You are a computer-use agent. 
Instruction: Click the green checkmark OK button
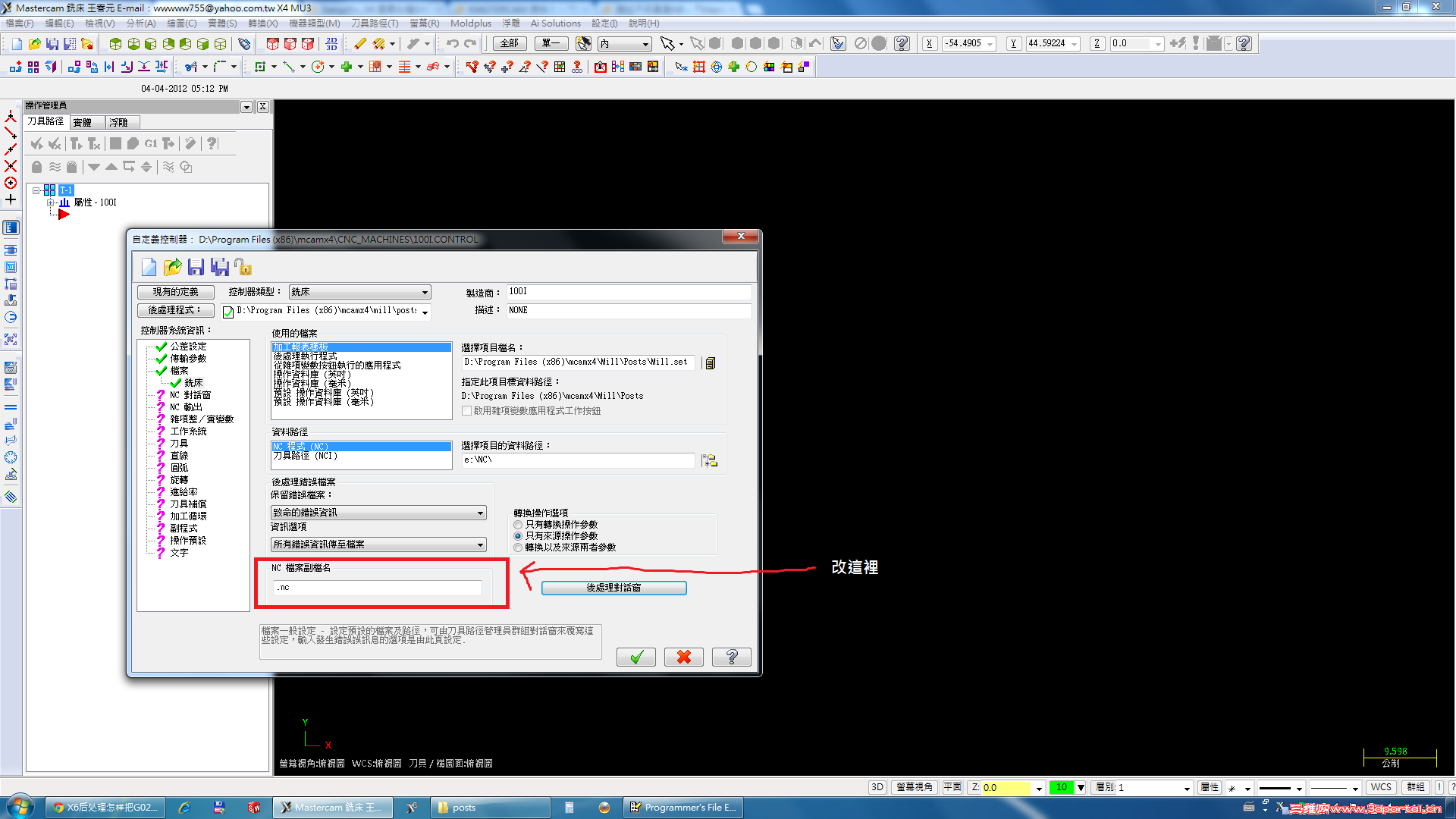pyautogui.click(x=635, y=657)
